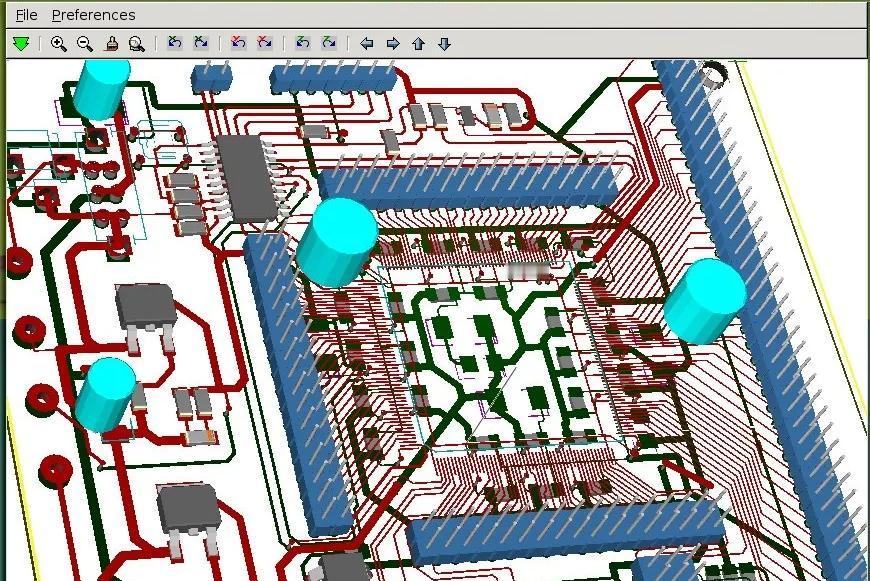
Task: Move view up with the up arrow
Action: click(418, 43)
